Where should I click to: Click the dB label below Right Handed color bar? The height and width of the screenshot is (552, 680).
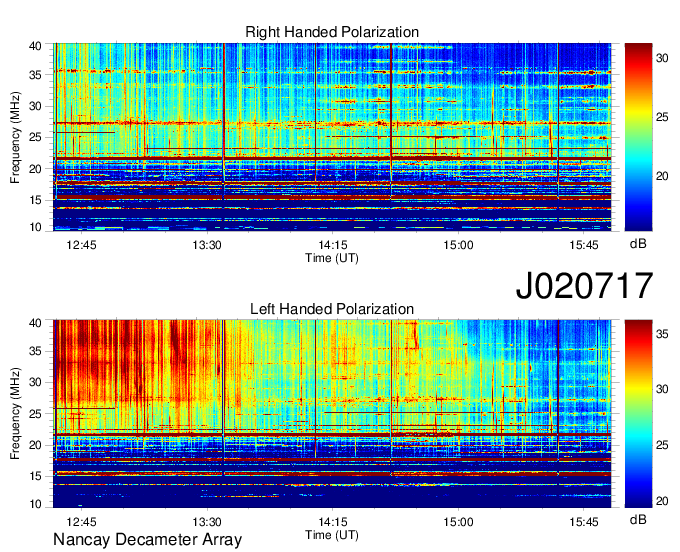click(638, 244)
